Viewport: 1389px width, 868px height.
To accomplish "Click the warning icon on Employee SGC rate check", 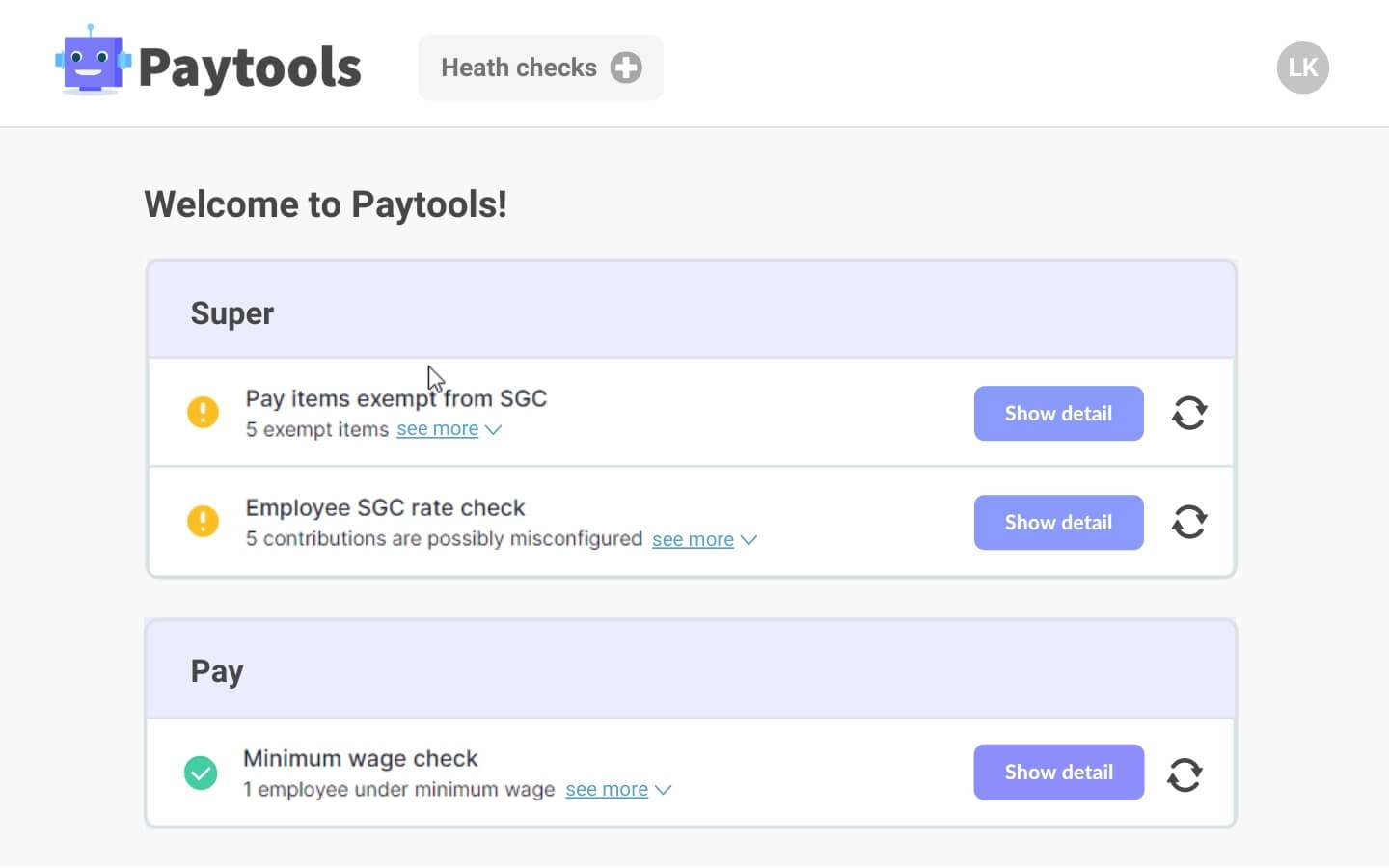I will click(x=202, y=522).
